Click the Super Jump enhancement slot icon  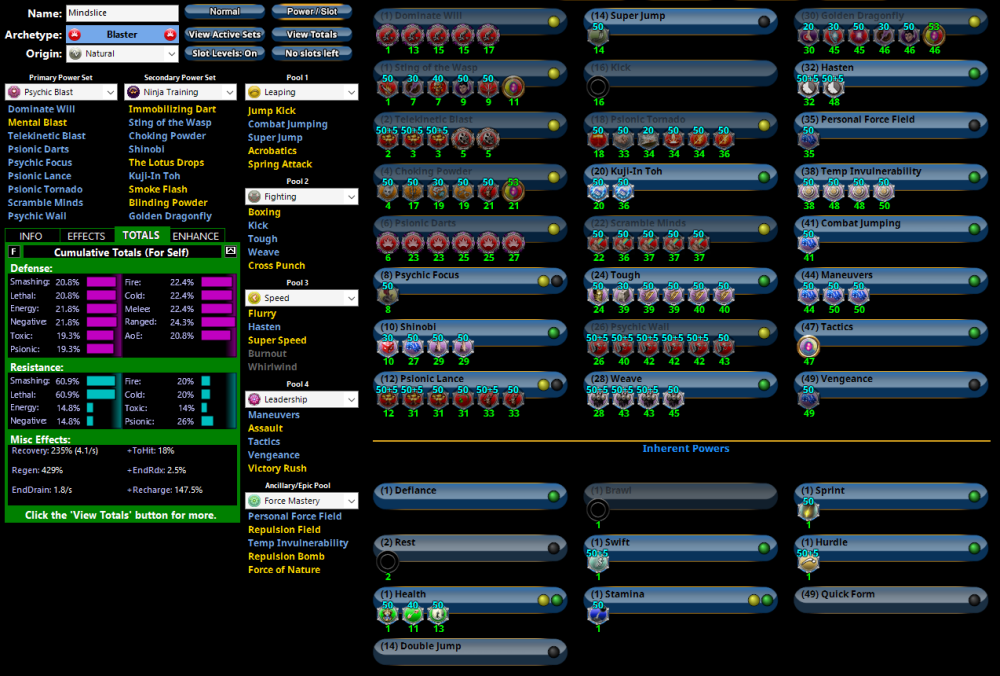tap(598, 36)
